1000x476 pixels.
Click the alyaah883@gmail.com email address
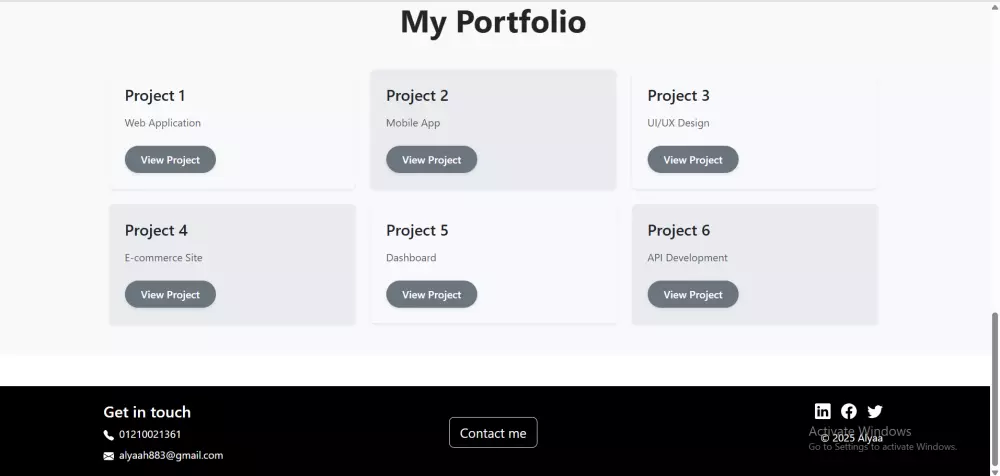pos(171,456)
